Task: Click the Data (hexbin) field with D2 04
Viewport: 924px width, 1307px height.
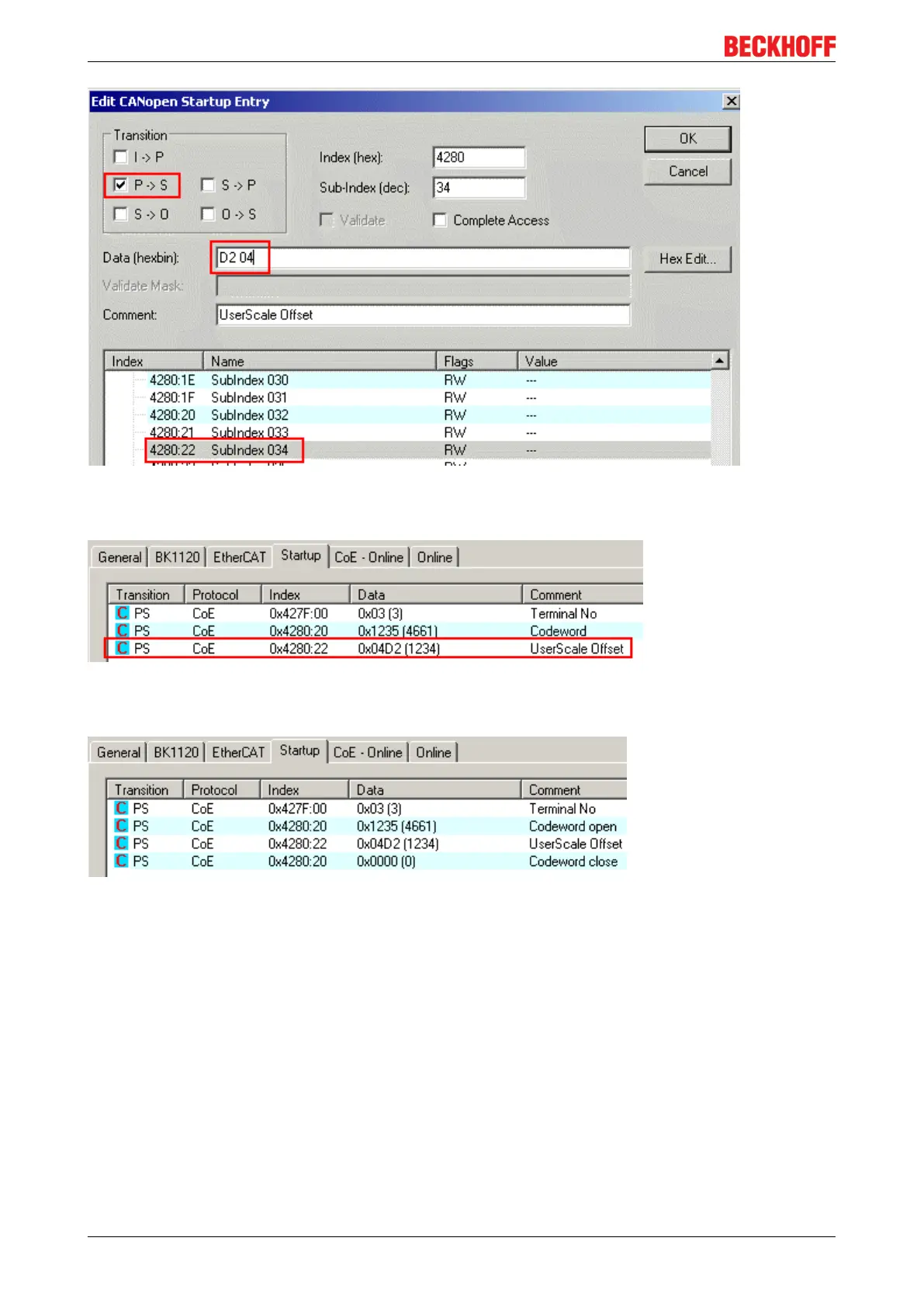Action: click(x=423, y=258)
